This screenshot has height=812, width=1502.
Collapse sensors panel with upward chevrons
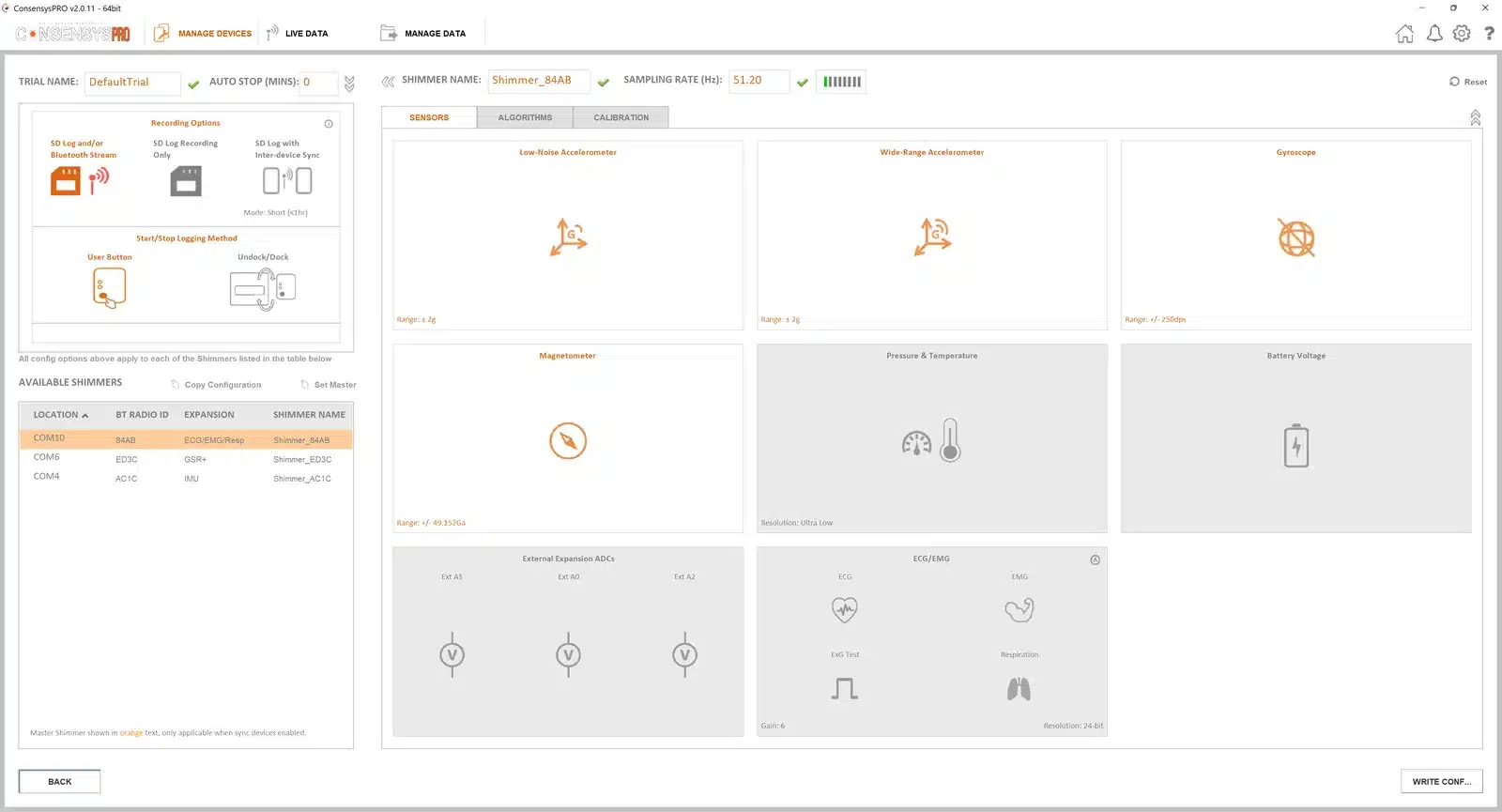[x=1475, y=117]
